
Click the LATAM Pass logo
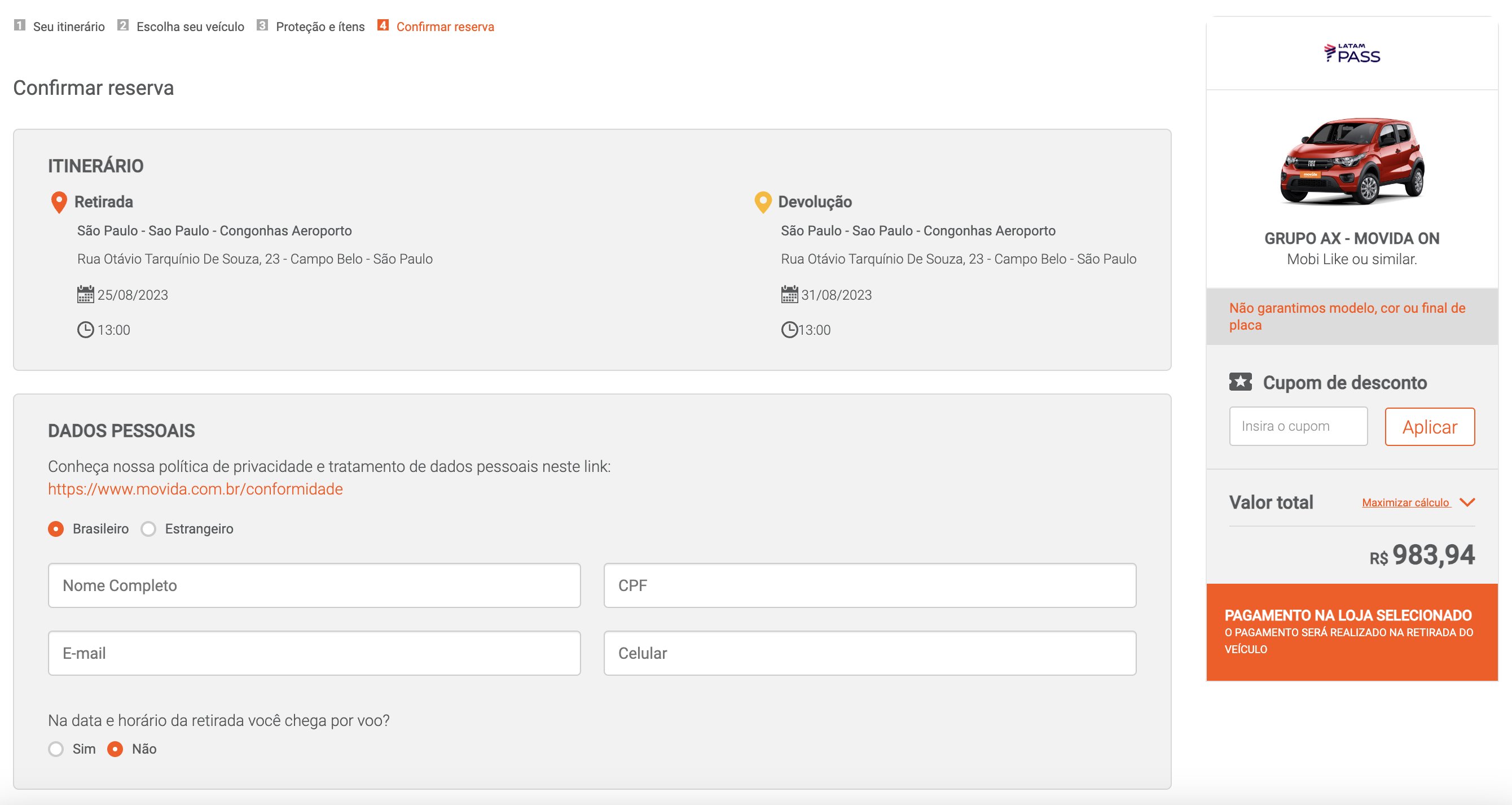pos(1352,53)
